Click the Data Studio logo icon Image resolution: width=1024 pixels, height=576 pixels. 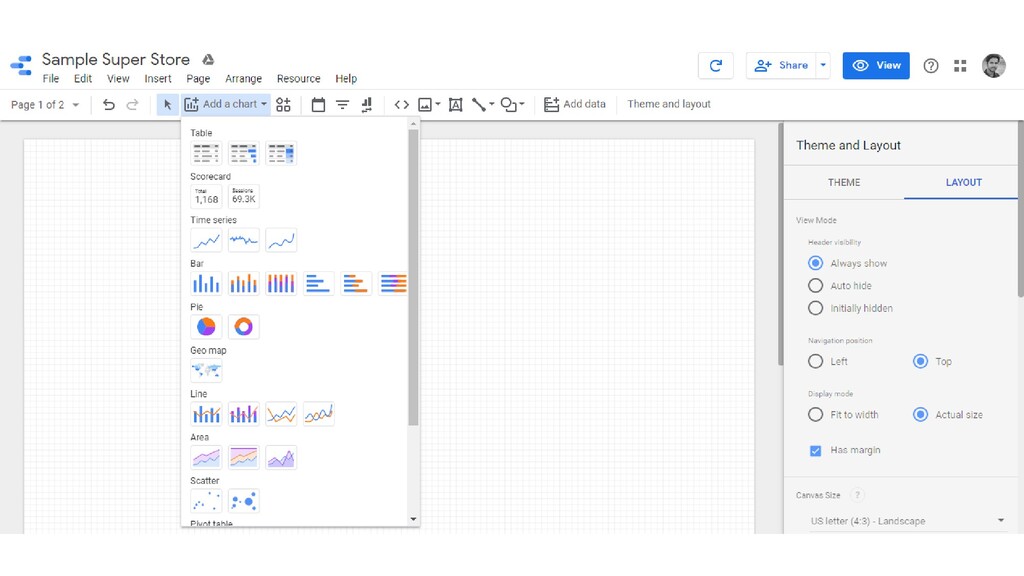pyautogui.click(x=21, y=65)
